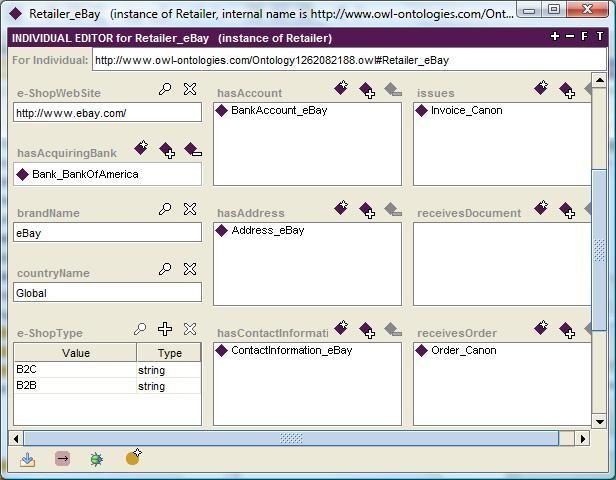
Task: Click inside the empty receivesDocument list box
Action: pyautogui.click(x=502, y=264)
